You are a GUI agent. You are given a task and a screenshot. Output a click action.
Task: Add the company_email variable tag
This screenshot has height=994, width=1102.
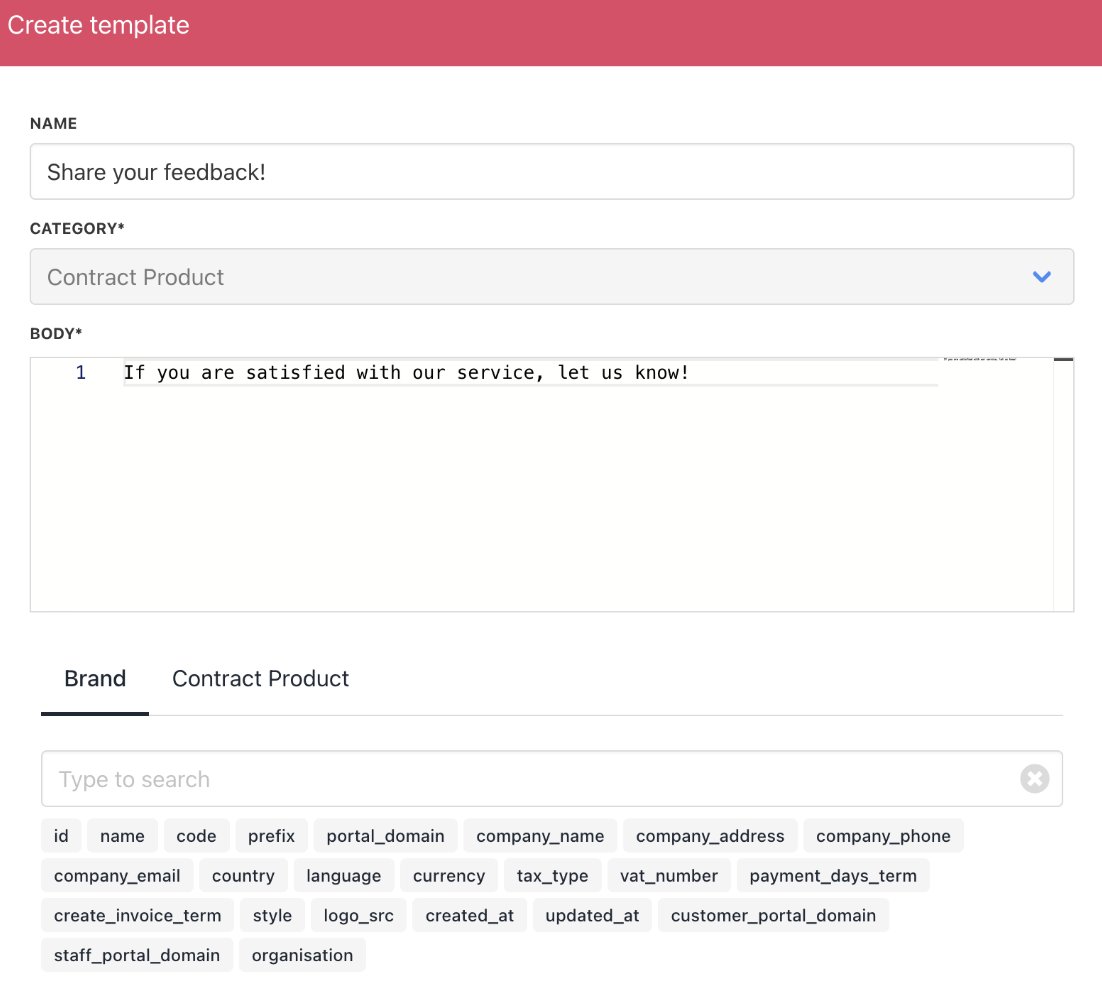(x=117, y=876)
